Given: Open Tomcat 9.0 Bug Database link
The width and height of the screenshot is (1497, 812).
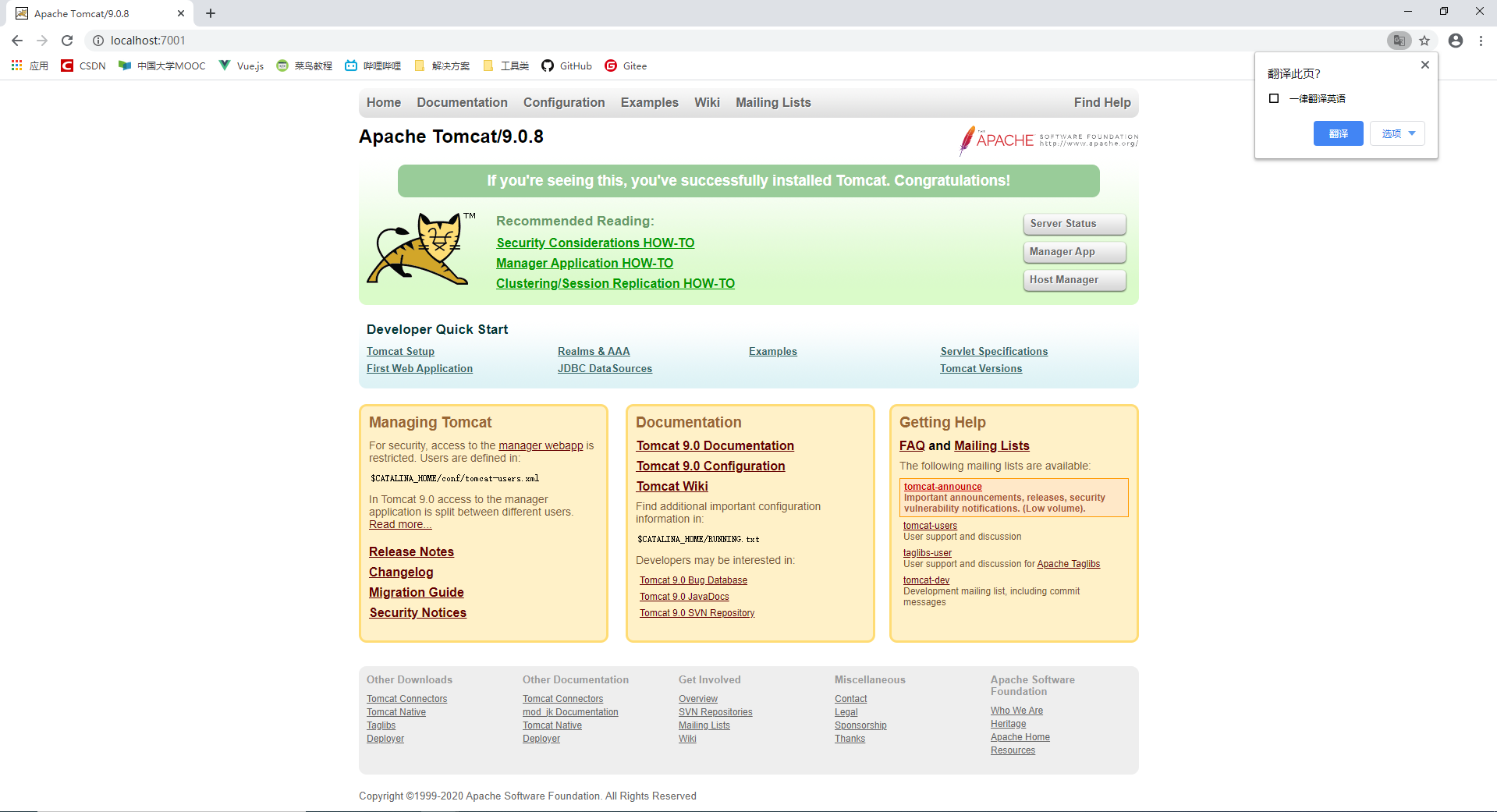Looking at the screenshot, I should [x=694, y=580].
